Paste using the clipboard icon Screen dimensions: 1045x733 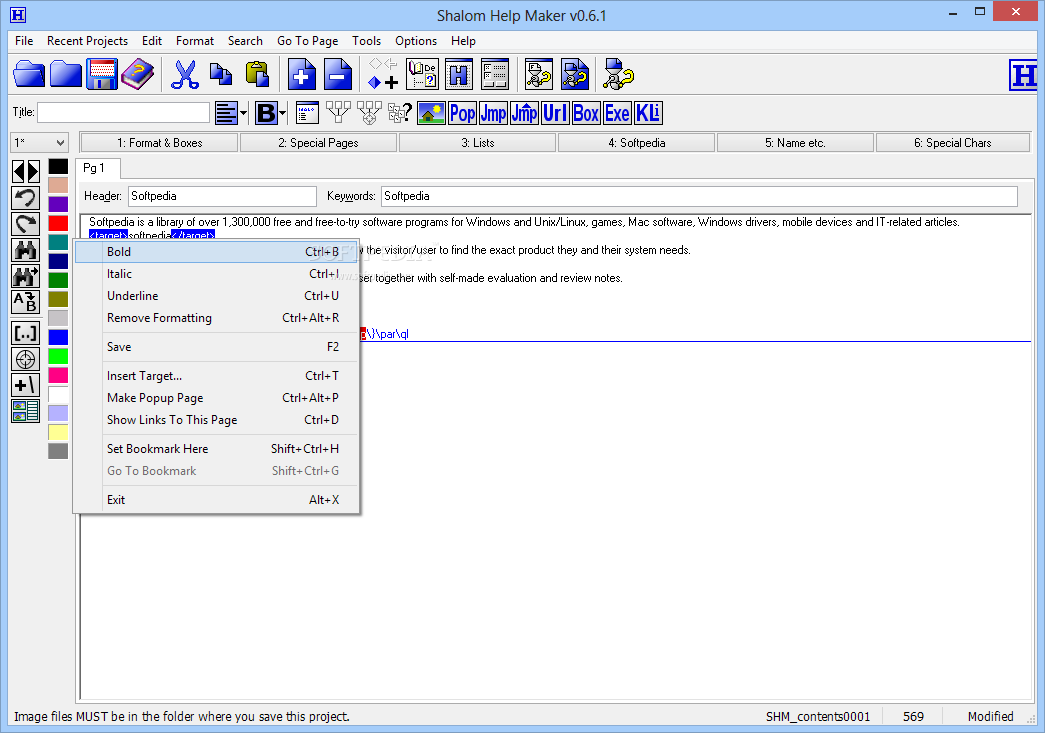[x=257, y=74]
